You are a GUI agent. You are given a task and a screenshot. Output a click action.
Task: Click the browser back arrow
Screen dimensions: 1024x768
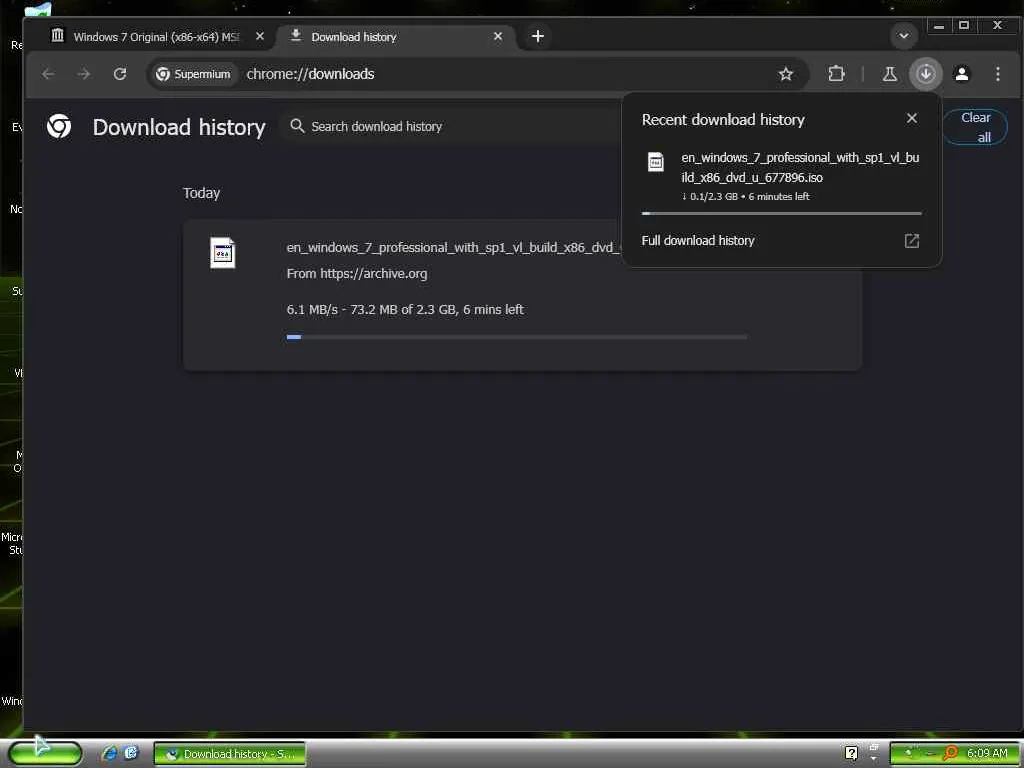tap(48, 74)
